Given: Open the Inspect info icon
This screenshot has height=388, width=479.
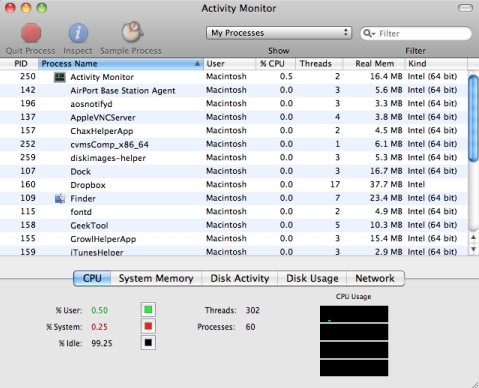Looking at the screenshot, I should 78,33.
